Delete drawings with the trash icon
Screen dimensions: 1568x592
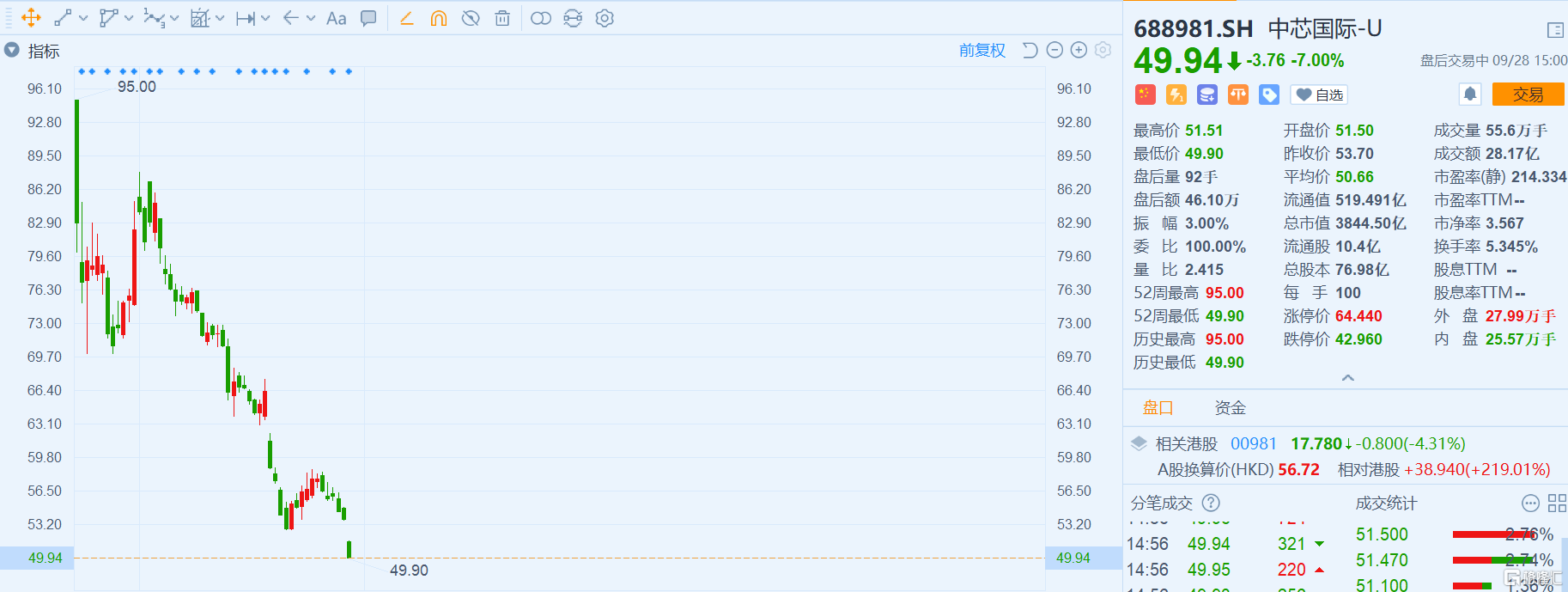click(x=502, y=18)
